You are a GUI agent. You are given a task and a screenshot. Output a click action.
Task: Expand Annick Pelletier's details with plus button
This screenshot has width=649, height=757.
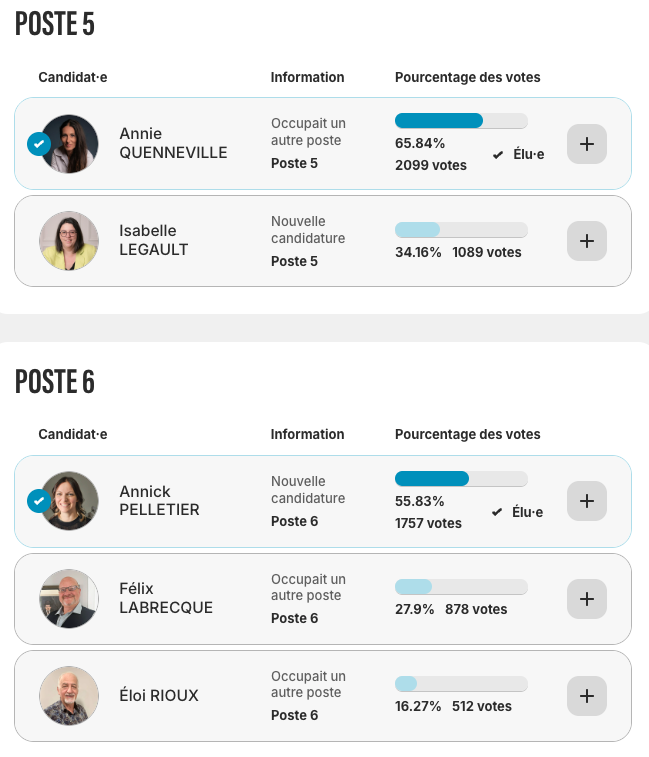click(587, 501)
